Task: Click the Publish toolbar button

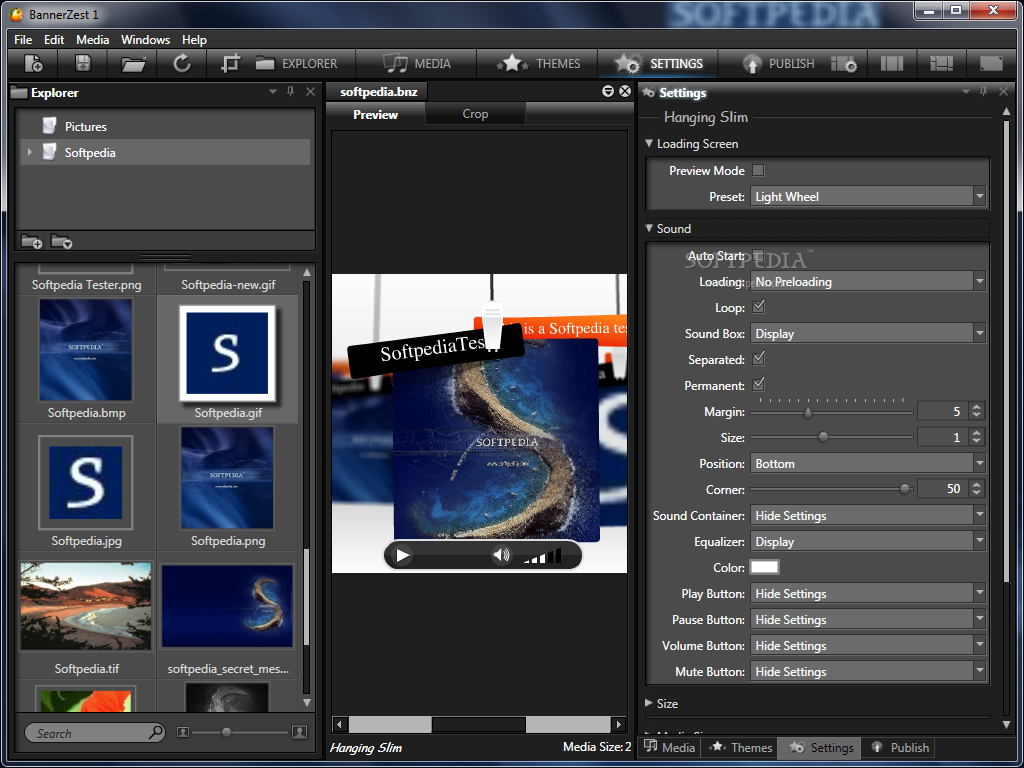Action: [778, 63]
